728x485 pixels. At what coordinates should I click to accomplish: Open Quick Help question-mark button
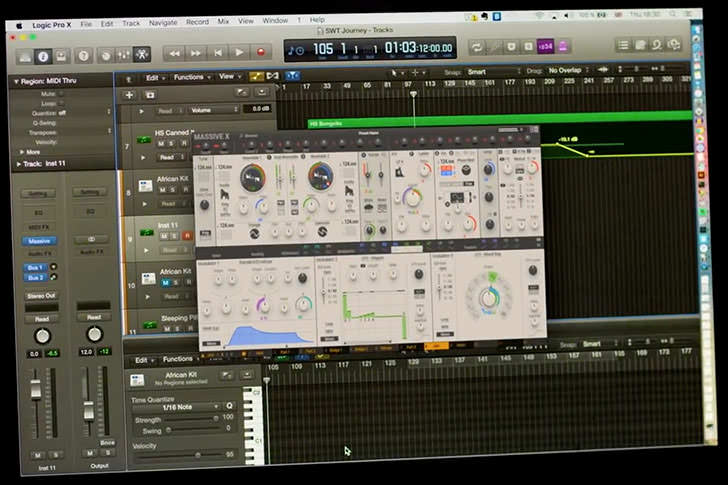[84, 56]
